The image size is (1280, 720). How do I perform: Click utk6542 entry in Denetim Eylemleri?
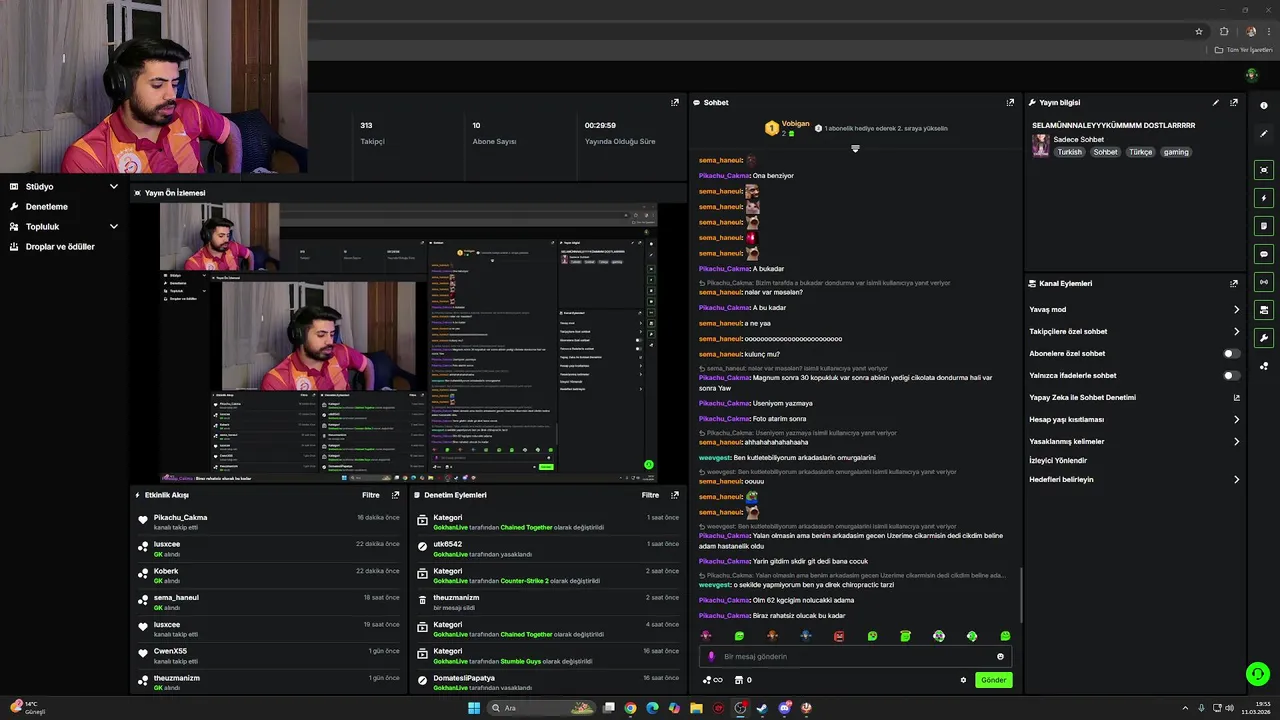[448, 545]
